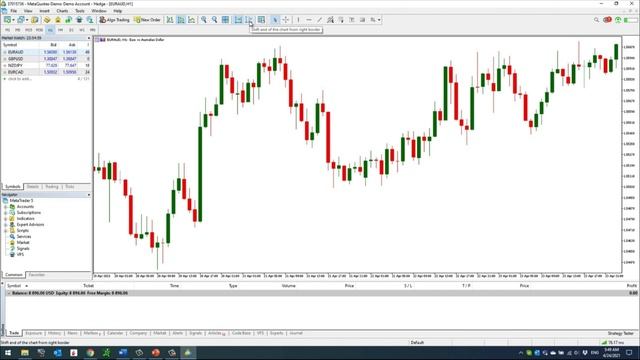Open the Charts menu
This screenshot has height=360, width=640.
pos(62,11)
